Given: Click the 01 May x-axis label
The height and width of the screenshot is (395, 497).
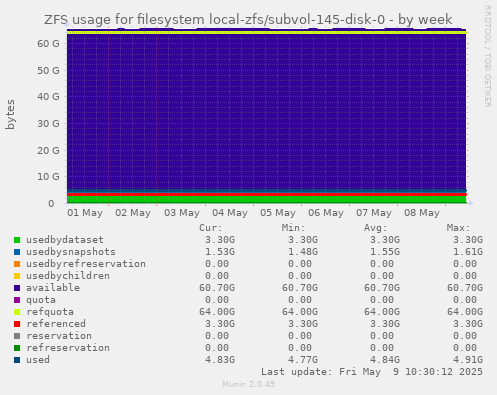Looking at the screenshot, I should click(85, 213).
